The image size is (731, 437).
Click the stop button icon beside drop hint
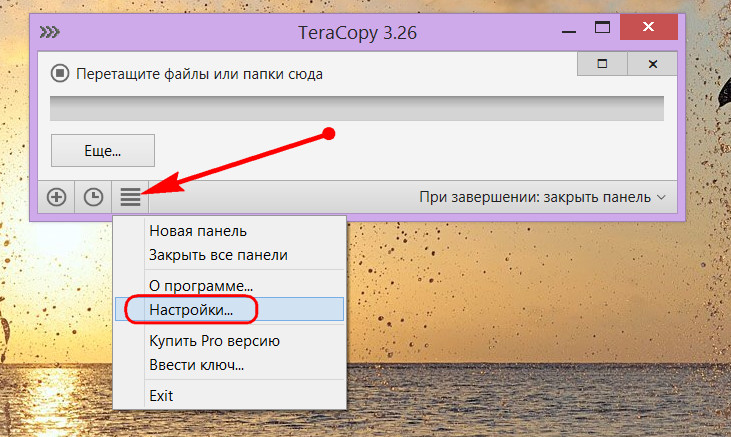60,74
